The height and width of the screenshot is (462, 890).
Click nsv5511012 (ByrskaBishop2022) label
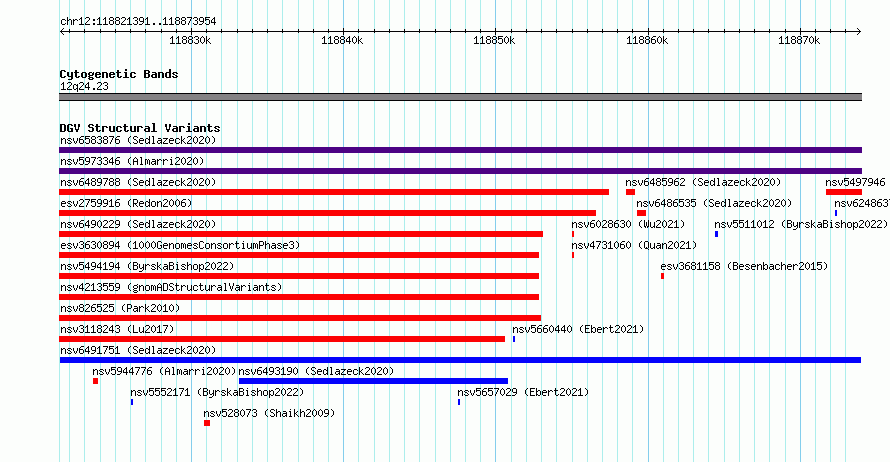[801, 224]
